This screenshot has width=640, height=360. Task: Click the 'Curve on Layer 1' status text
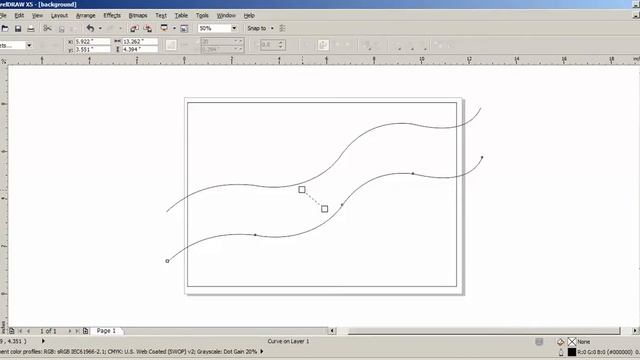tap(288, 341)
